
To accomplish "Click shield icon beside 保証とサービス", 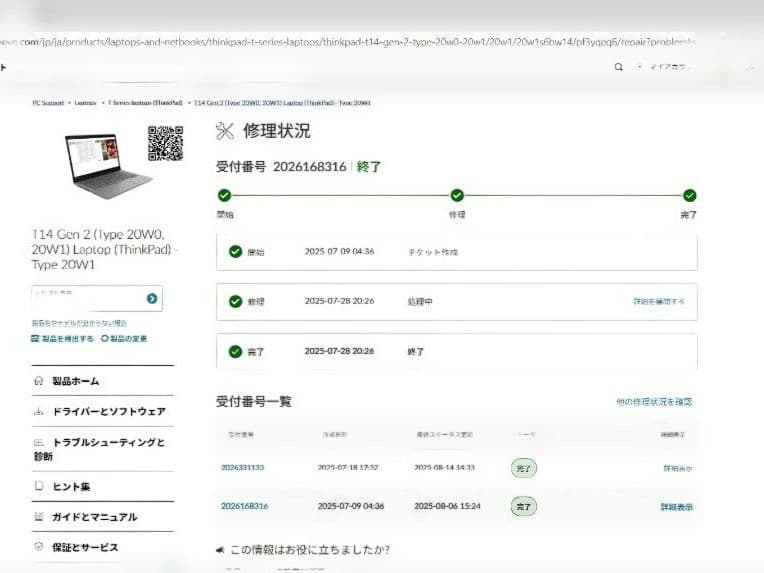I will click(39, 547).
